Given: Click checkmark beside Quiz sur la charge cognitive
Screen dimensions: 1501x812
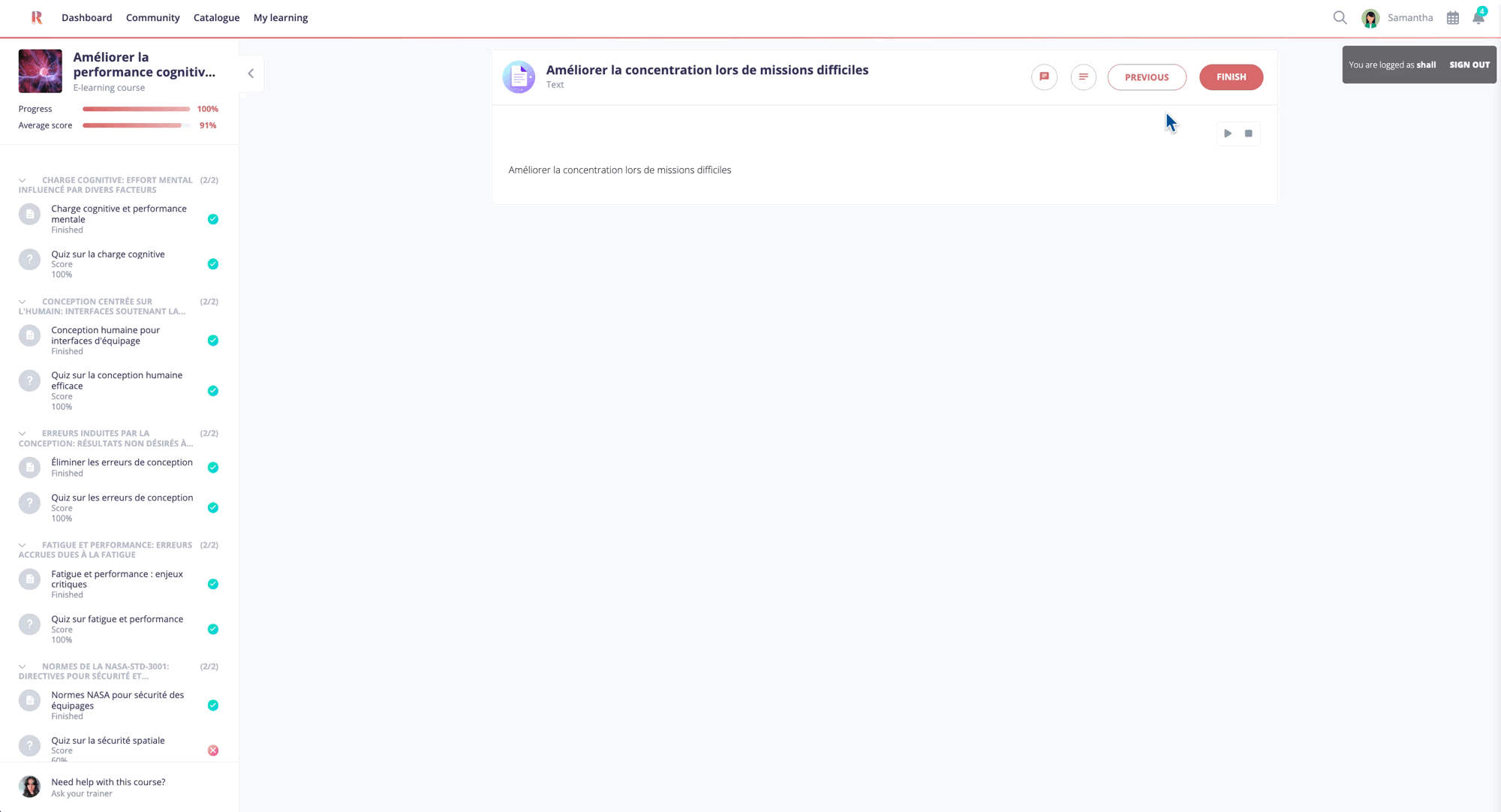Looking at the screenshot, I should (x=213, y=264).
